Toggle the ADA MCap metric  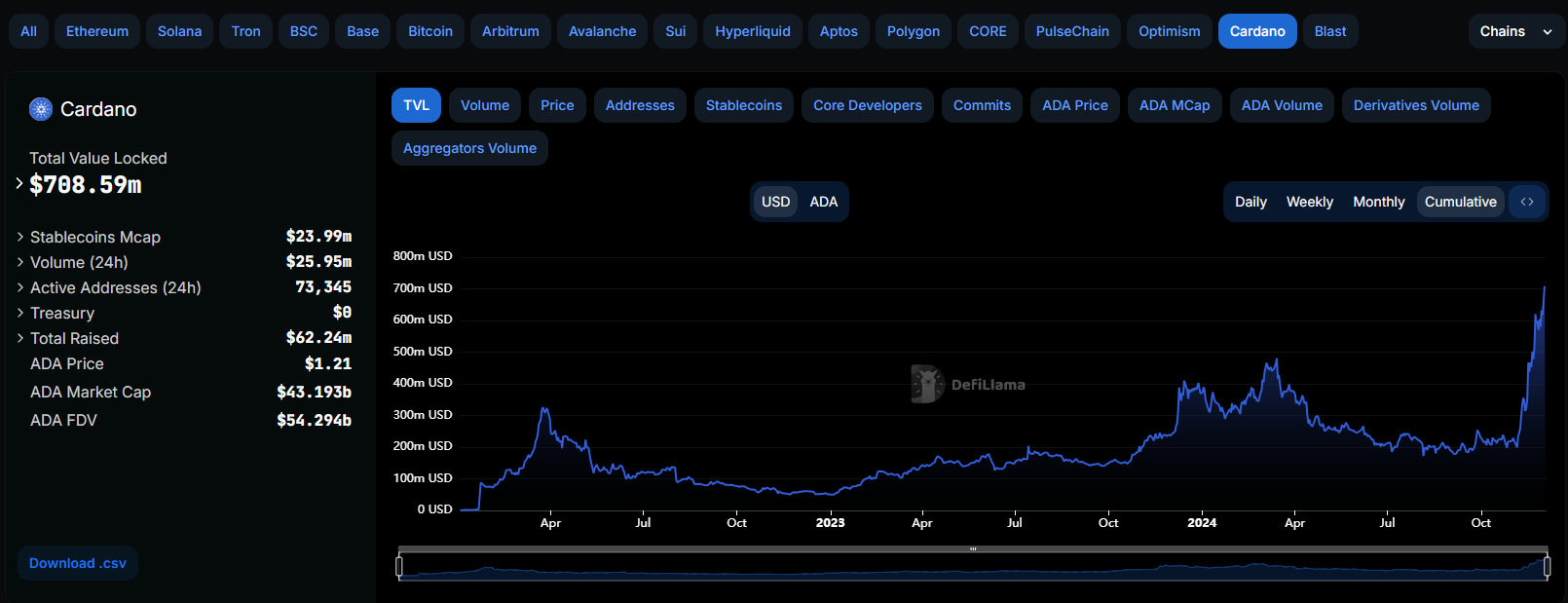pyautogui.click(x=1175, y=105)
